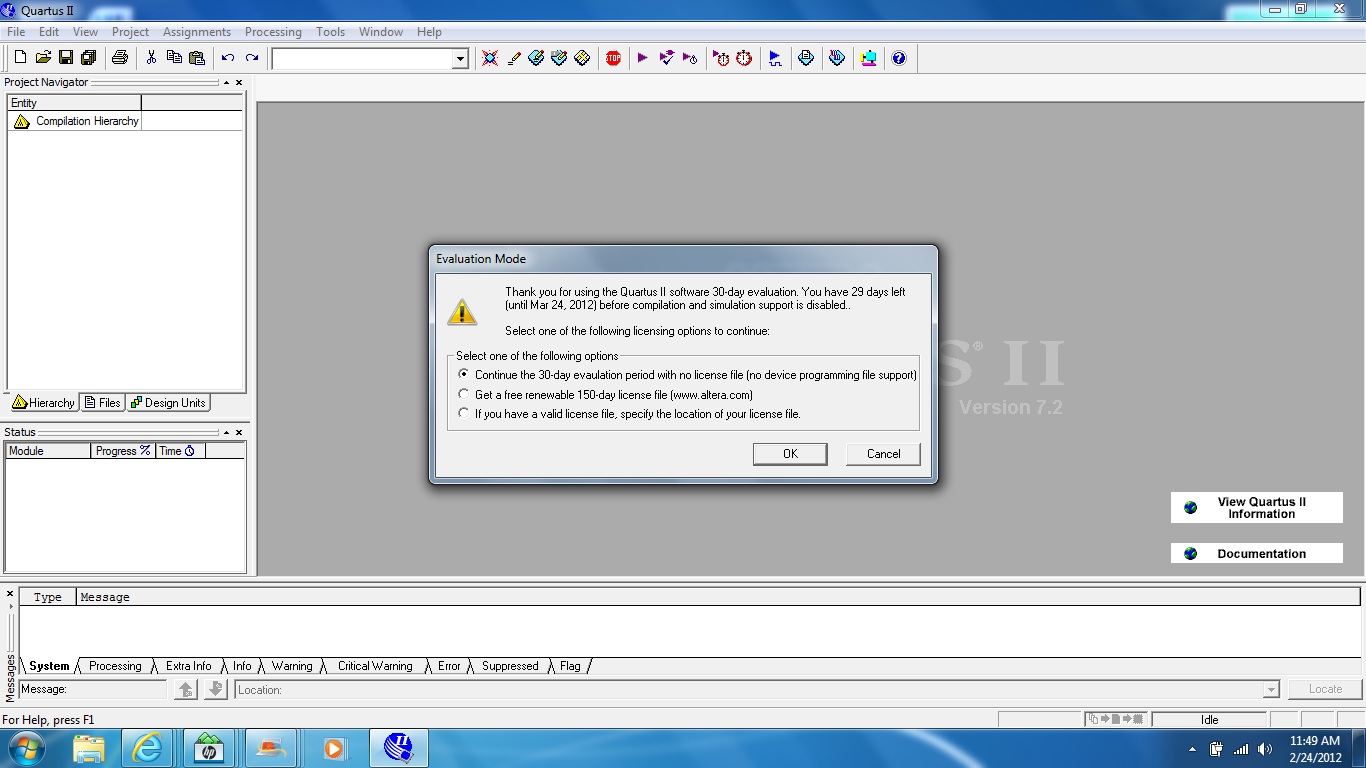
Task: Click the red and blue crossed pins icon
Action: [490, 58]
